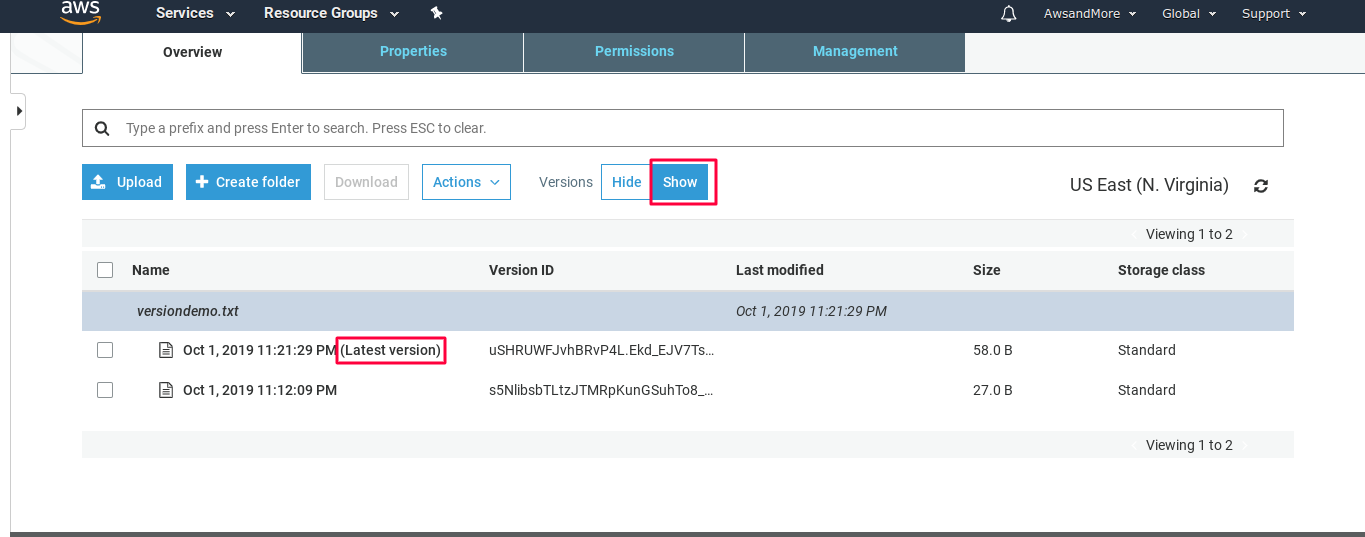This screenshot has height=537, width=1365.
Task: Open the Oct 1, 2019 11:12:09 PM version
Action: [260, 390]
